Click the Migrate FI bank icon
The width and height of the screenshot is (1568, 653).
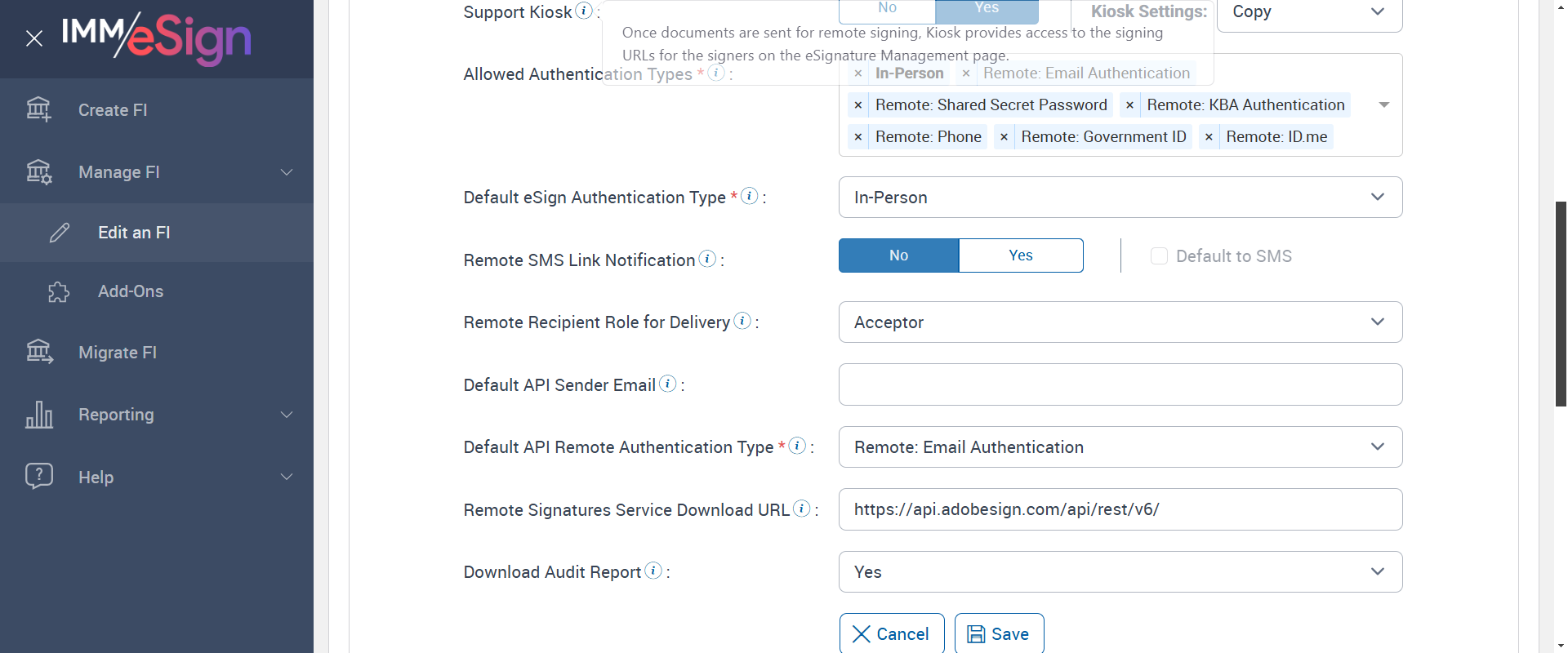(x=38, y=352)
